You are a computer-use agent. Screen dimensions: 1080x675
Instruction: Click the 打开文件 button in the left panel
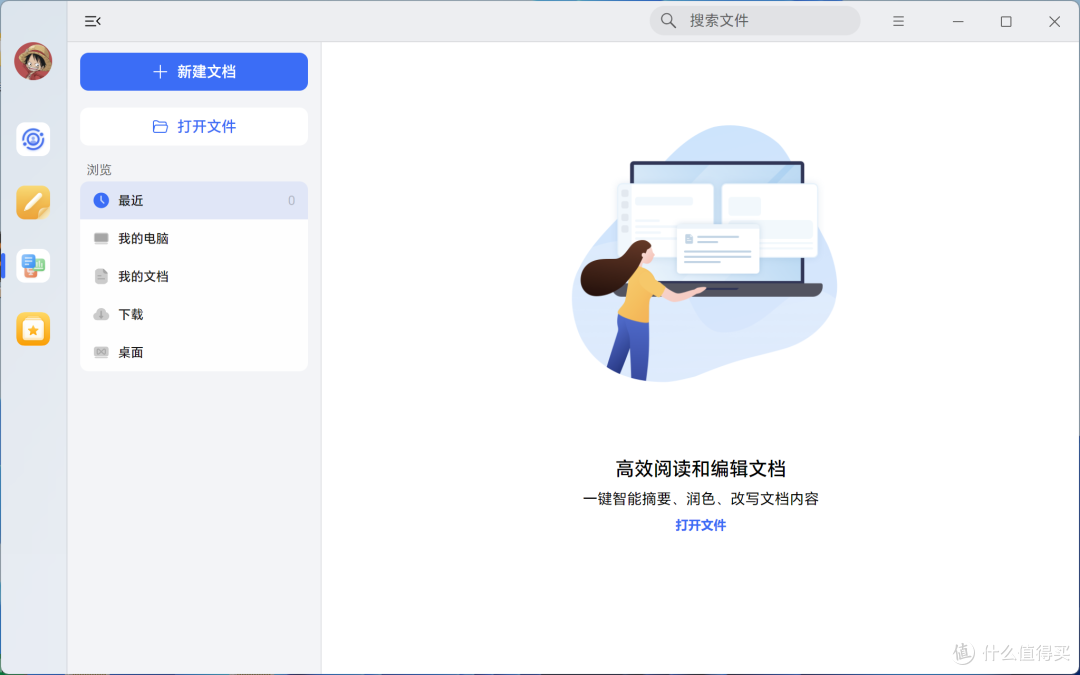click(194, 127)
